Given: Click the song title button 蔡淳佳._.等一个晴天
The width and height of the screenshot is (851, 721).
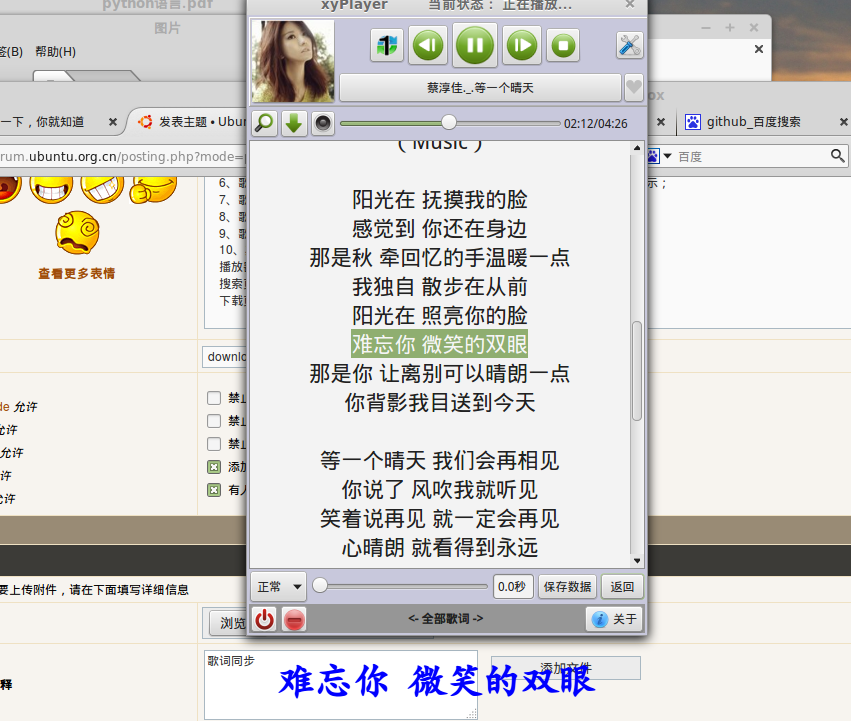Looking at the screenshot, I should coord(480,87).
